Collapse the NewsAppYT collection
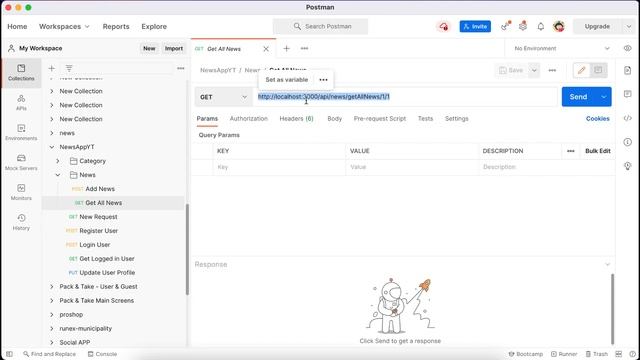Screen dimensions: 640x360 point(51,147)
